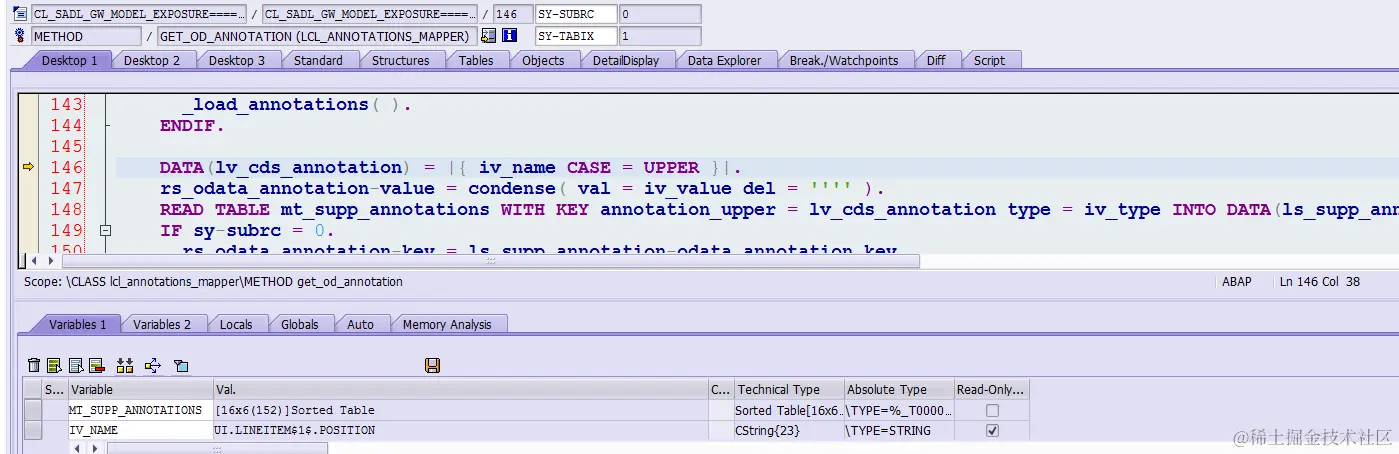The image size is (1399, 454).
Task: Toggle Read-Only checkbox for IV_NAME
Action: [x=992, y=431]
